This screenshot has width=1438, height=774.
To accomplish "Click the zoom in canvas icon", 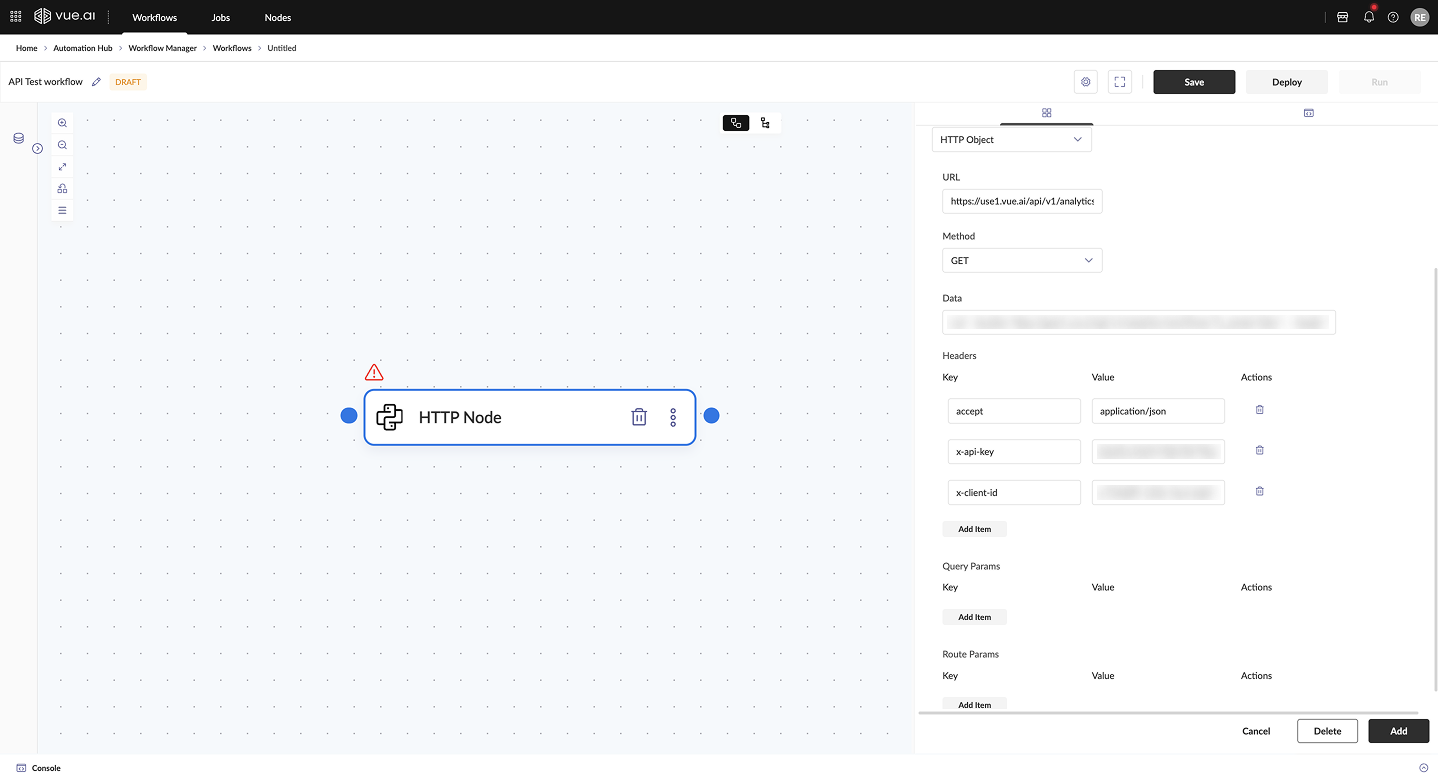I will click(x=62, y=123).
